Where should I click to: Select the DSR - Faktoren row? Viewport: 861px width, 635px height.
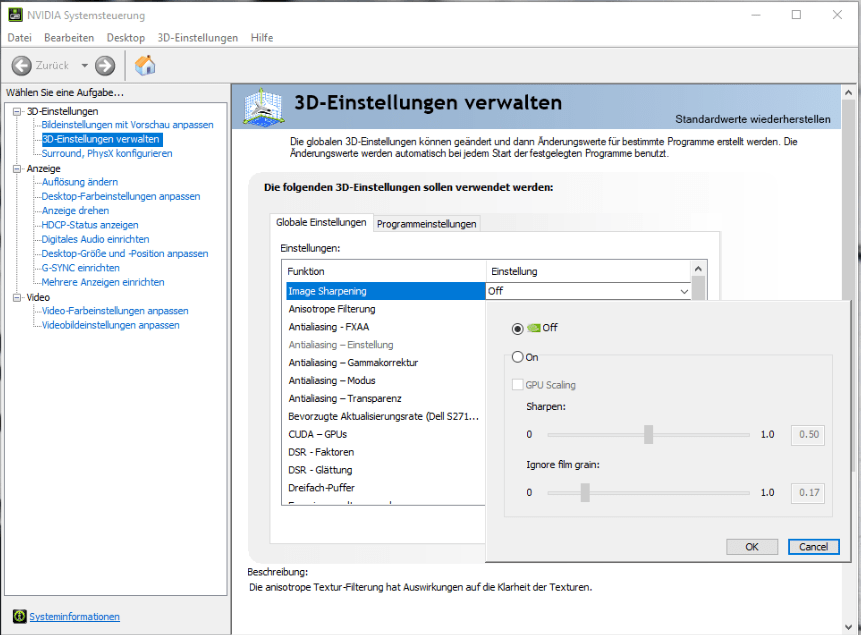coord(385,452)
